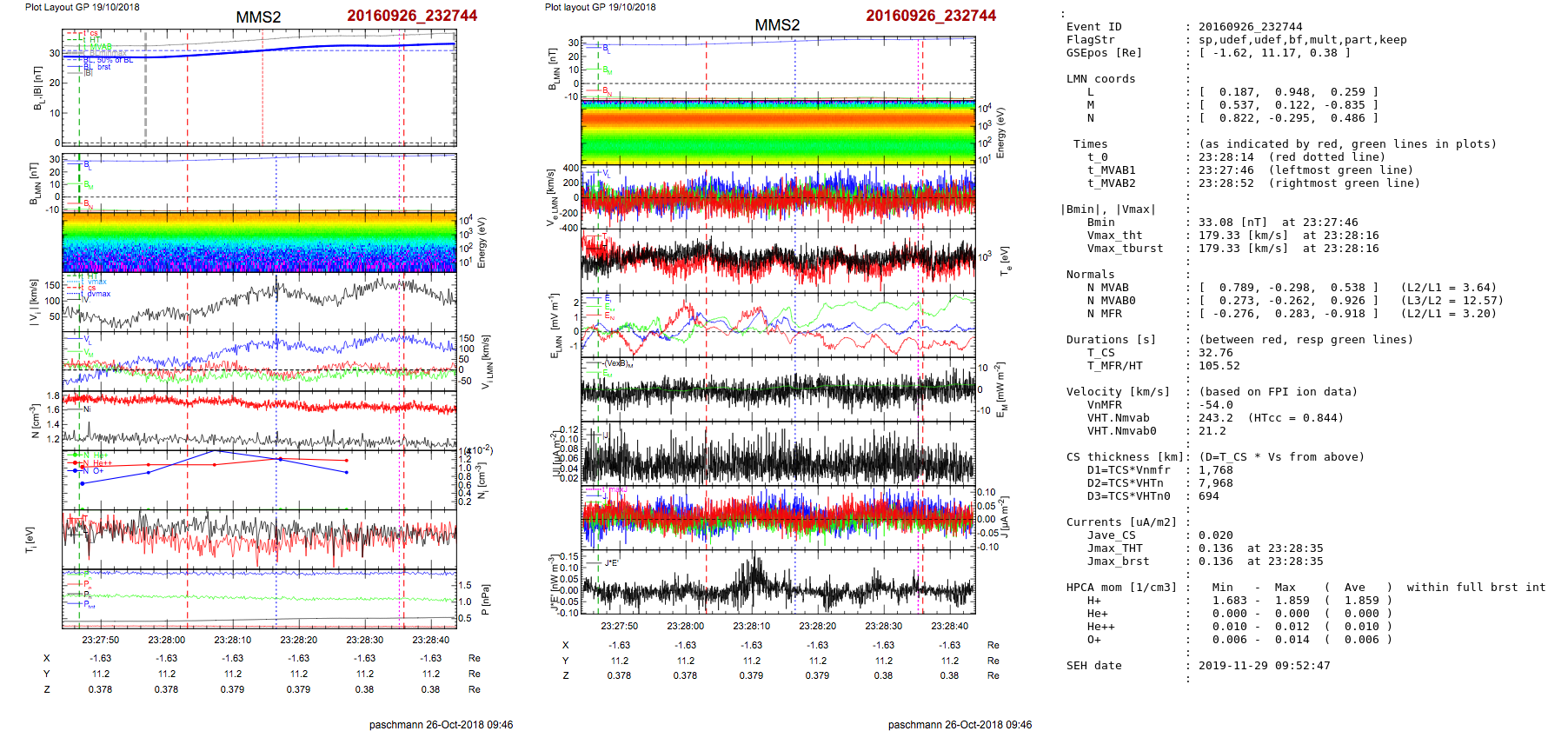The height and width of the screenshot is (731, 1568).
Task: Click the ion energy spectrogram in left plot
Action: tap(259, 242)
